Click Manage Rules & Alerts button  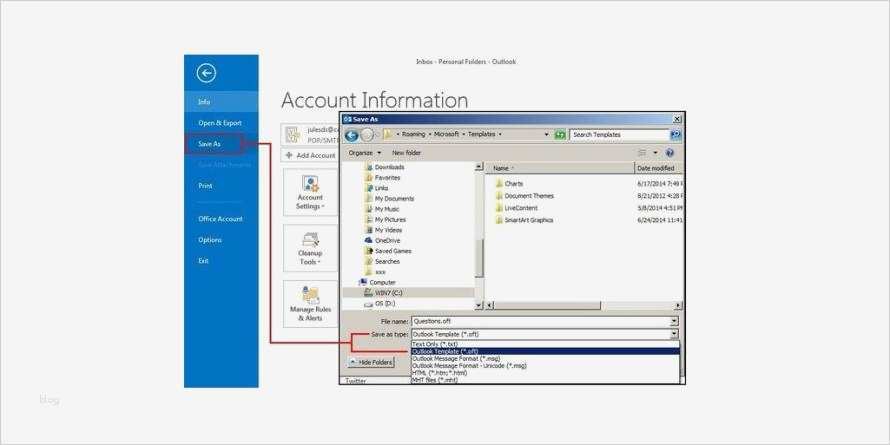310,304
